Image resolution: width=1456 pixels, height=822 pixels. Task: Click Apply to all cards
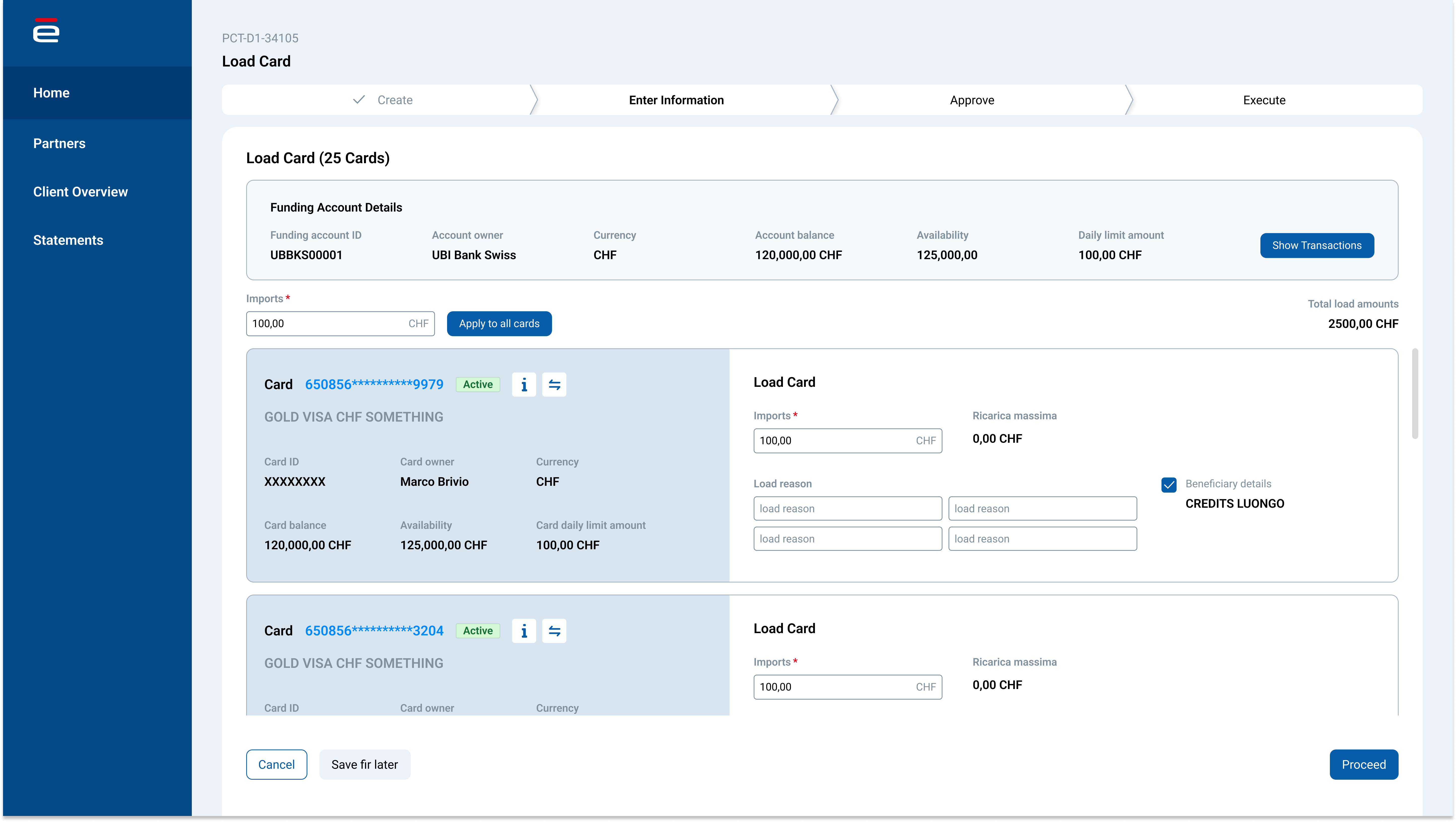pyautogui.click(x=499, y=323)
